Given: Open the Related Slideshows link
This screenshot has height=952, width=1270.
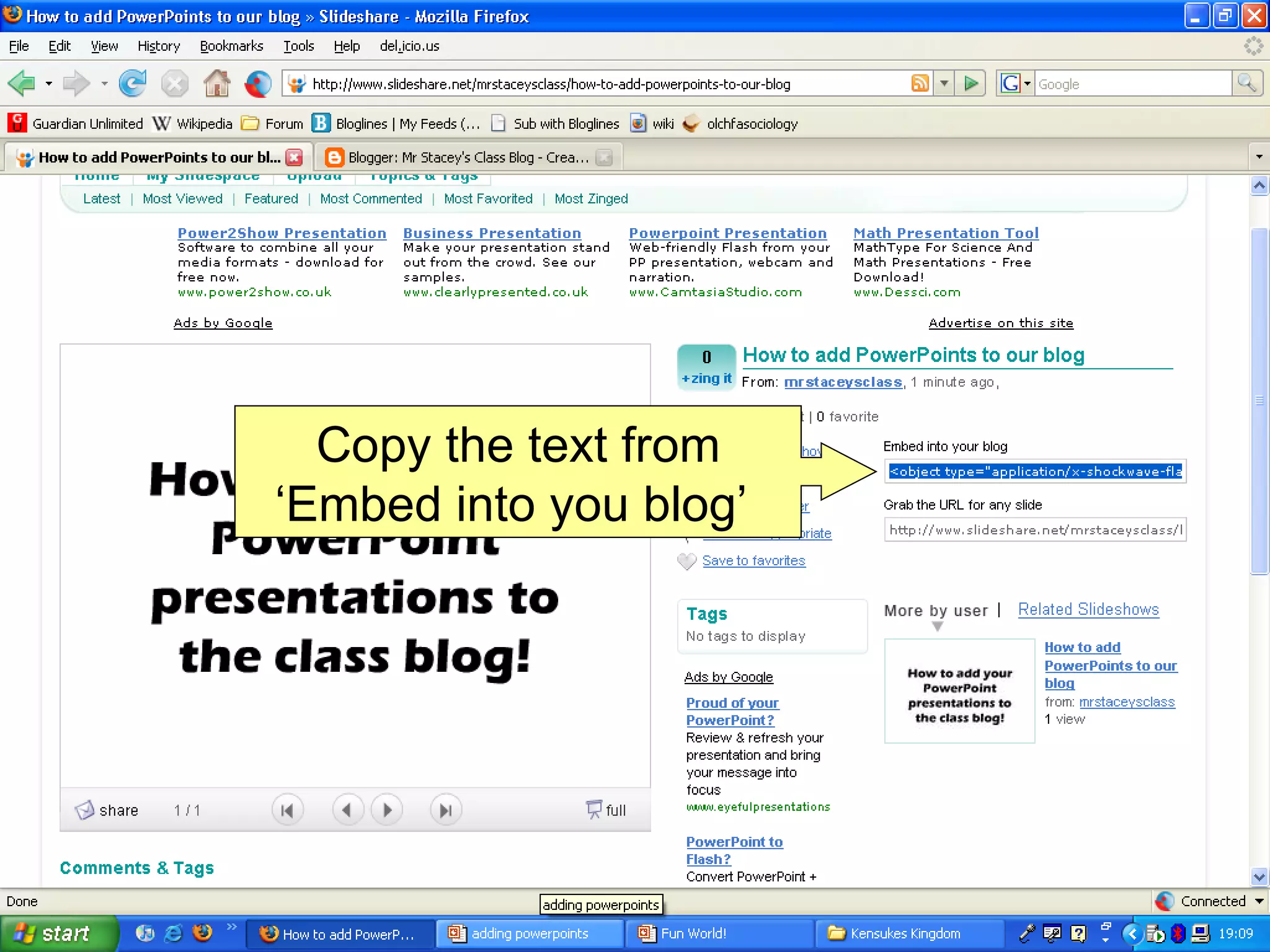Looking at the screenshot, I should pyautogui.click(x=1088, y=609).
